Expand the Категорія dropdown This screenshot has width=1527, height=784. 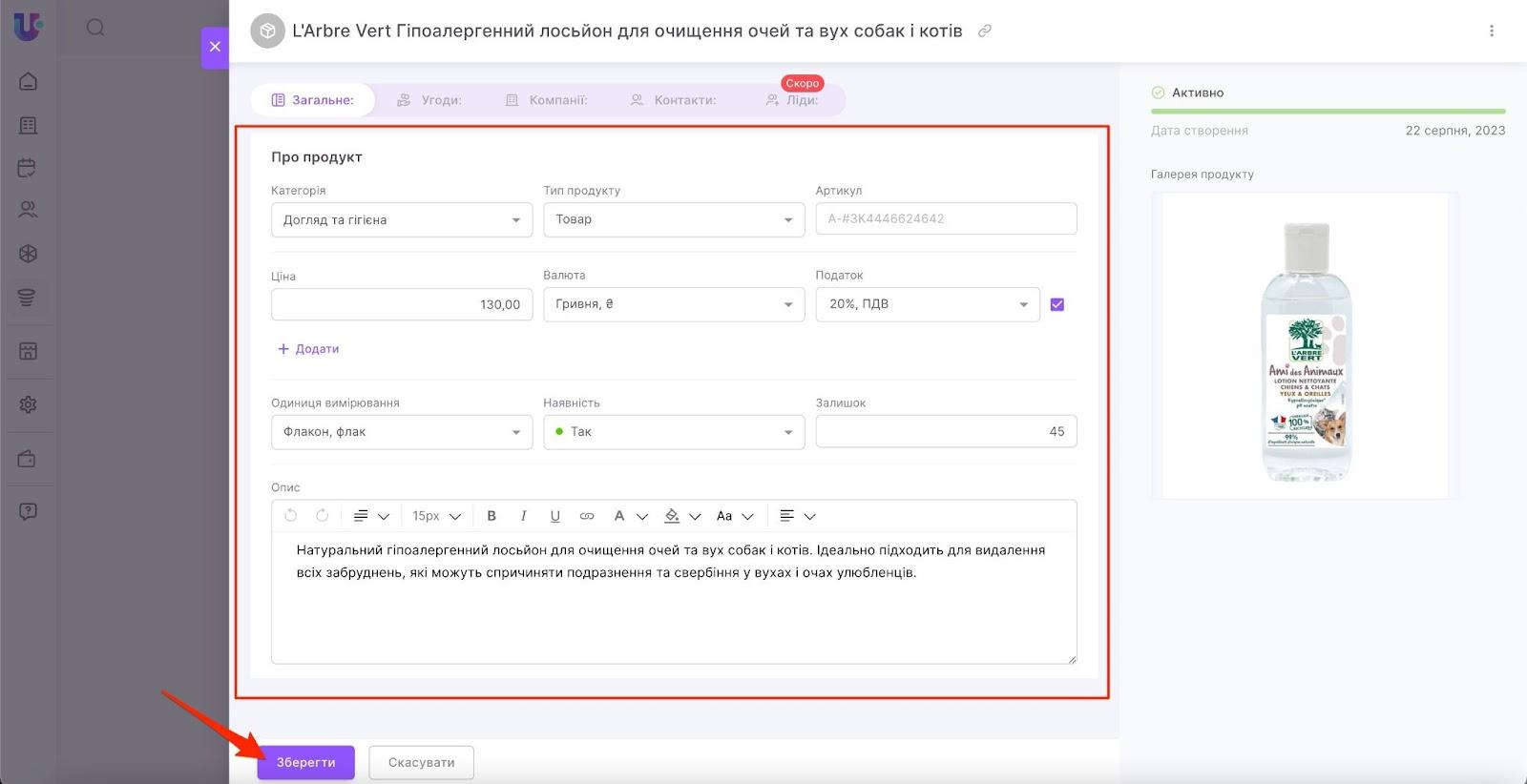[401, 220]
